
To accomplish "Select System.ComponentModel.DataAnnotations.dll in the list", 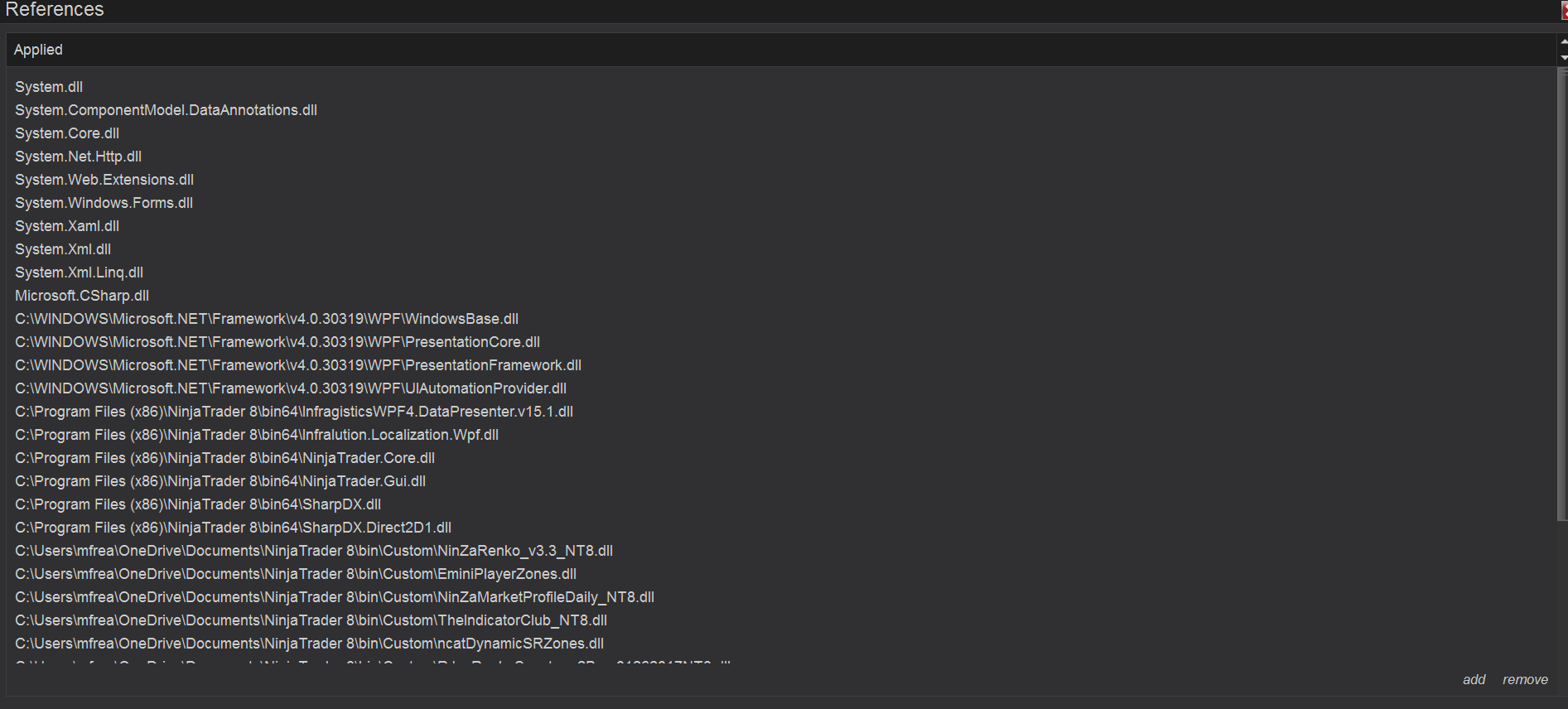I will click(x=166, y=110).
